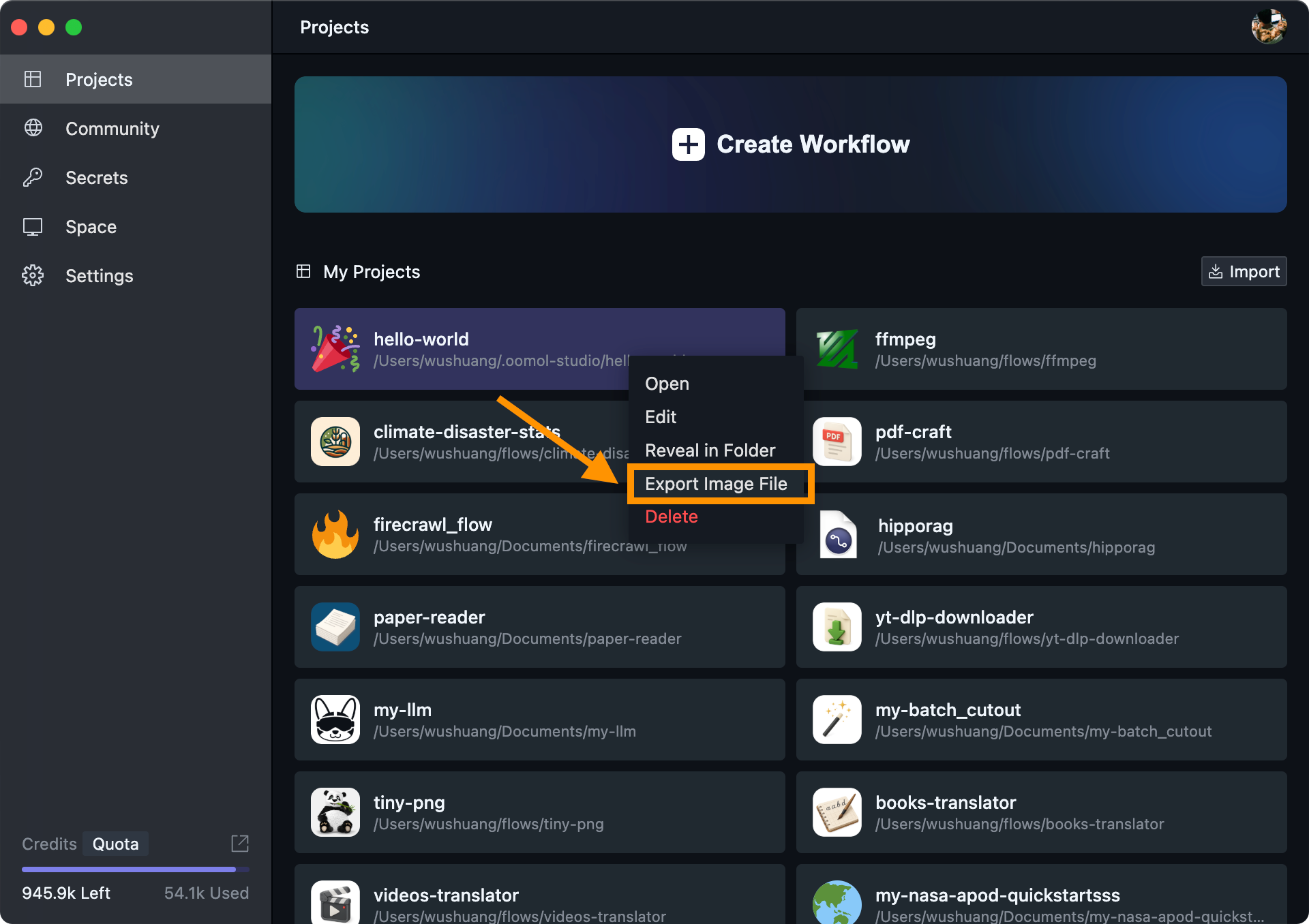Open the Community section via globe icon
The width and height of the screenshot is (1309, 924).
[33, 128]
